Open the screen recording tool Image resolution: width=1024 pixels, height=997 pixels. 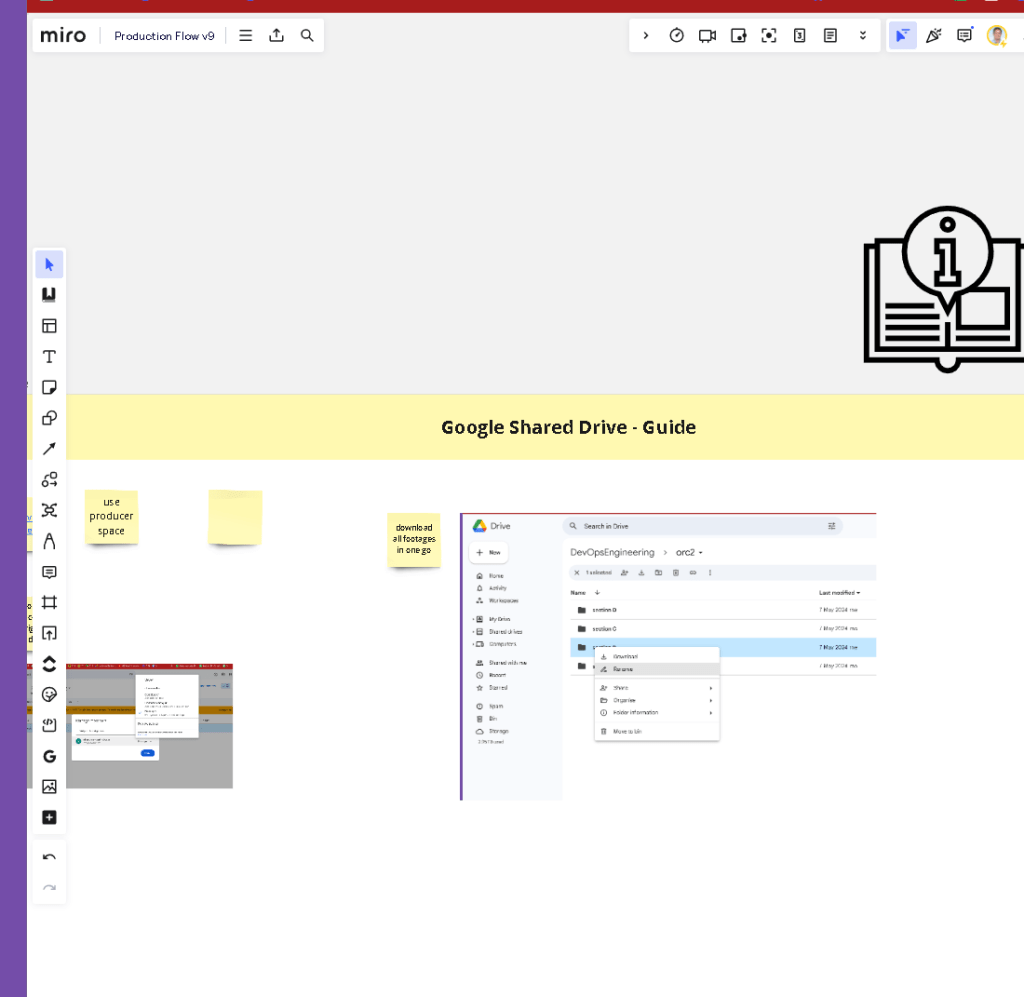tap(738, 36)
